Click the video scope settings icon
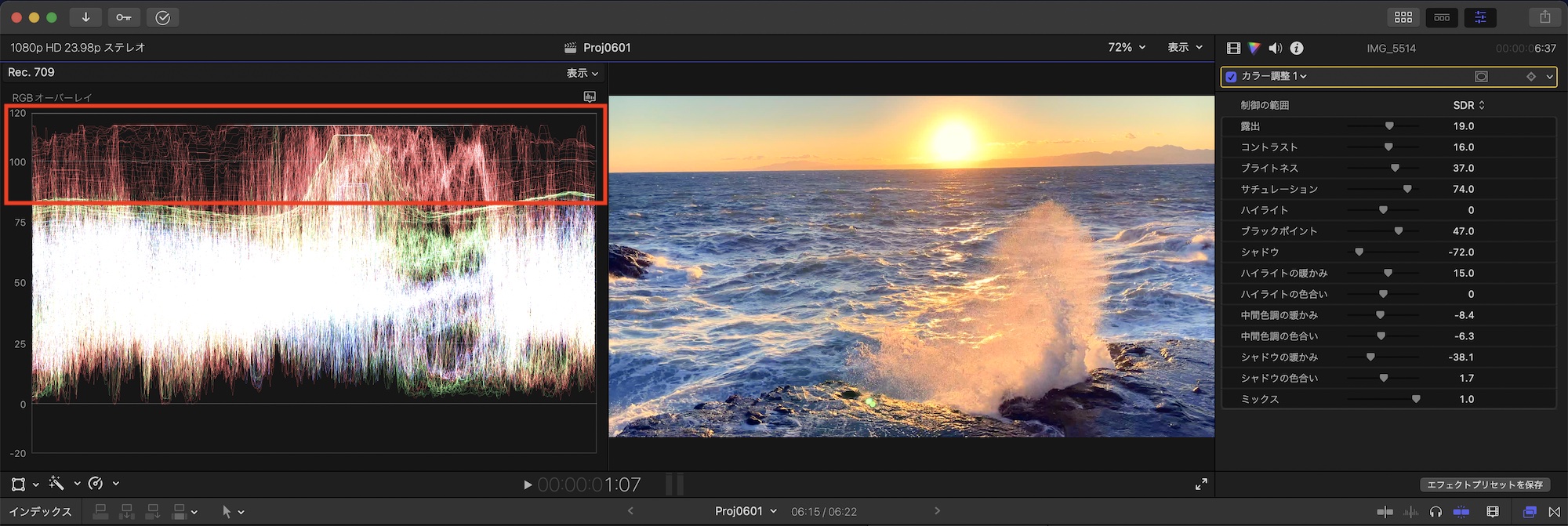Viewport: 1568px width, 526px height. pos(590,96)
